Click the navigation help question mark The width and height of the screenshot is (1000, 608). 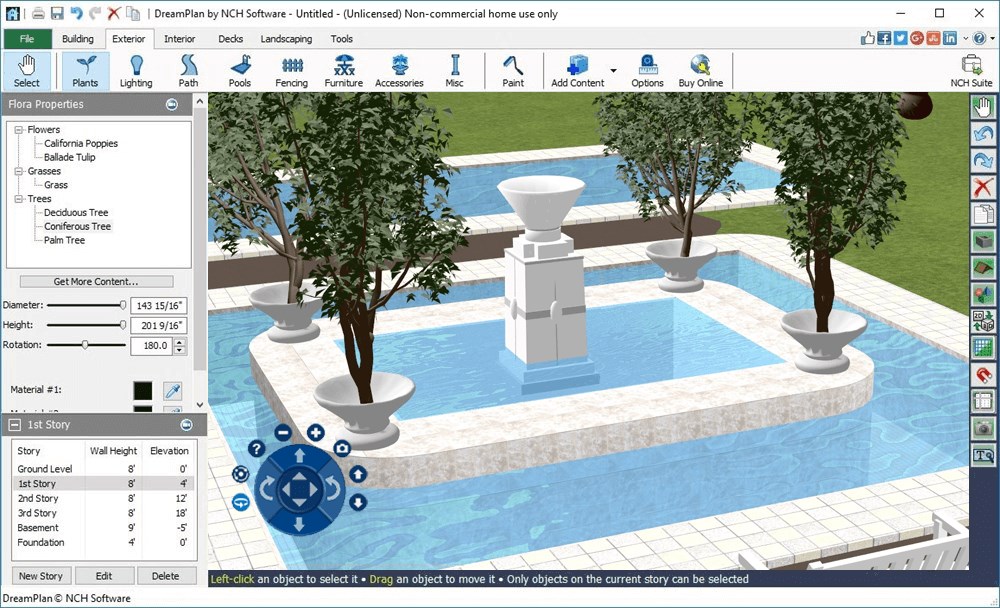tap(256, 449)
